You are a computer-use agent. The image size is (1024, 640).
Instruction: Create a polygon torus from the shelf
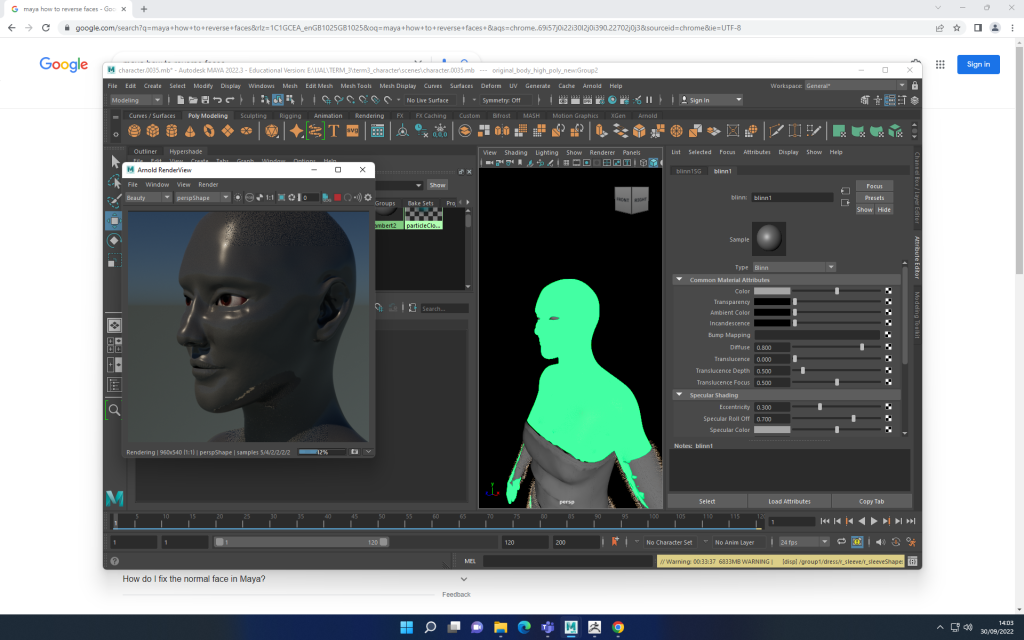click(x=209, y=131)
